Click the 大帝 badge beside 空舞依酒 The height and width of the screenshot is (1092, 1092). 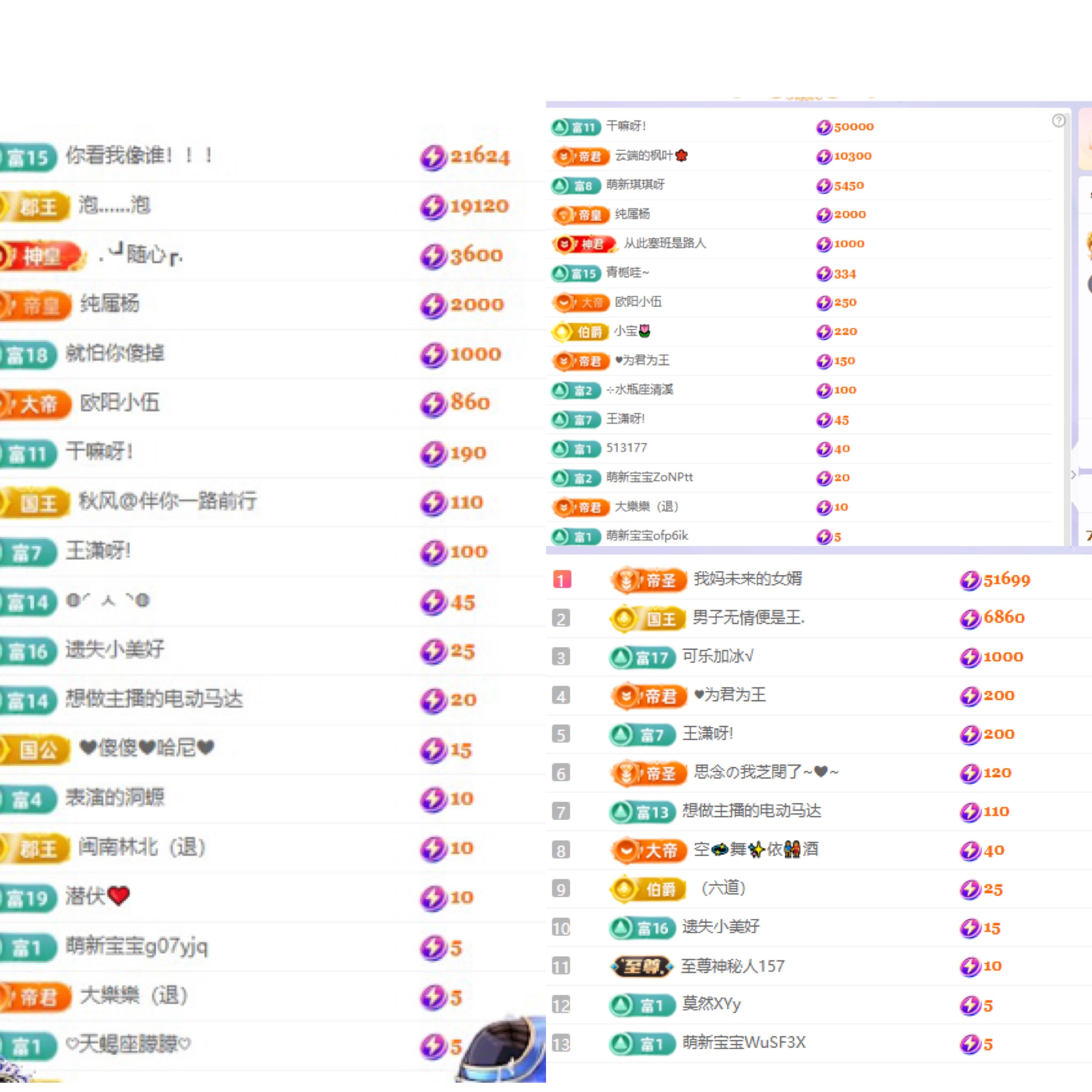point(648,851)
